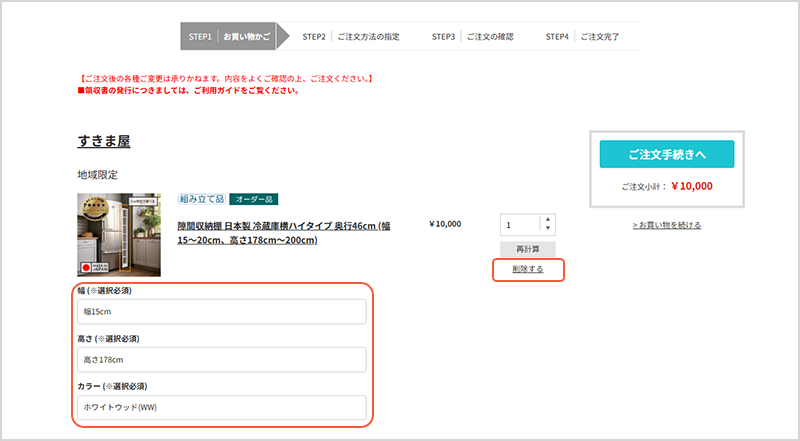Open the すきま屋 shop heading link
This screenshot has height=441, width=800.
(104, 141)
